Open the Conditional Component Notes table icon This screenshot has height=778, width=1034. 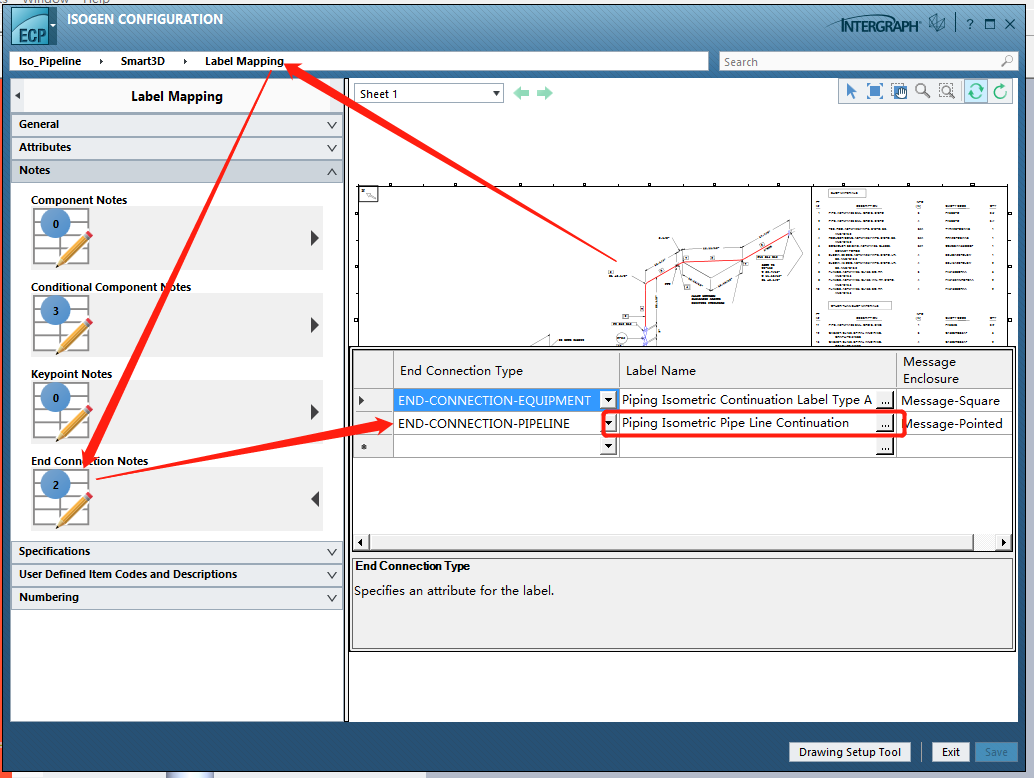[62, 324]
